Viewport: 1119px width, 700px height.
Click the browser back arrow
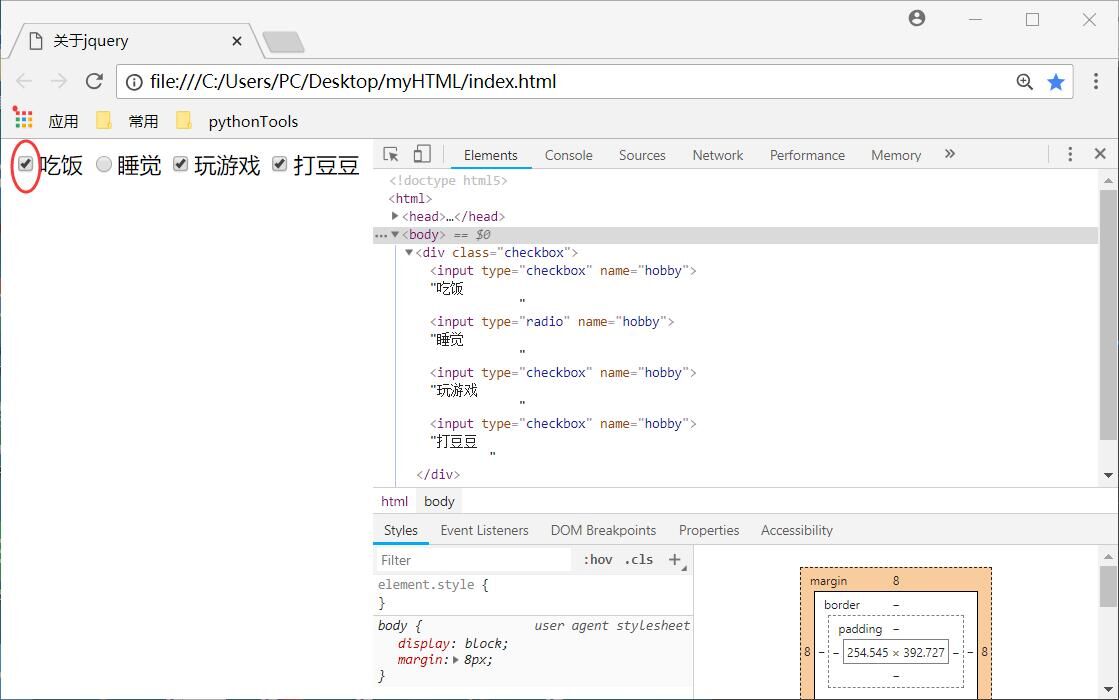(x=24, y=81)
